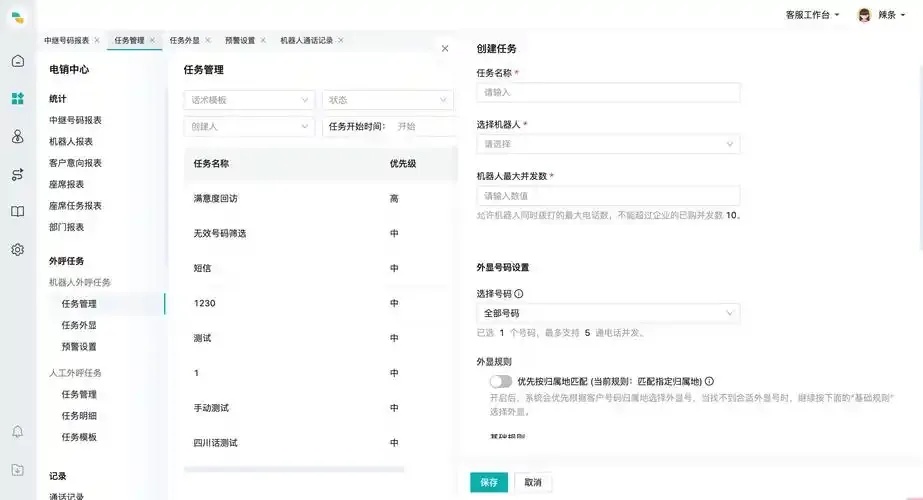The image size is (923, 500).
Task: Select 任务外显 in left menu
Action: [79, 325]
